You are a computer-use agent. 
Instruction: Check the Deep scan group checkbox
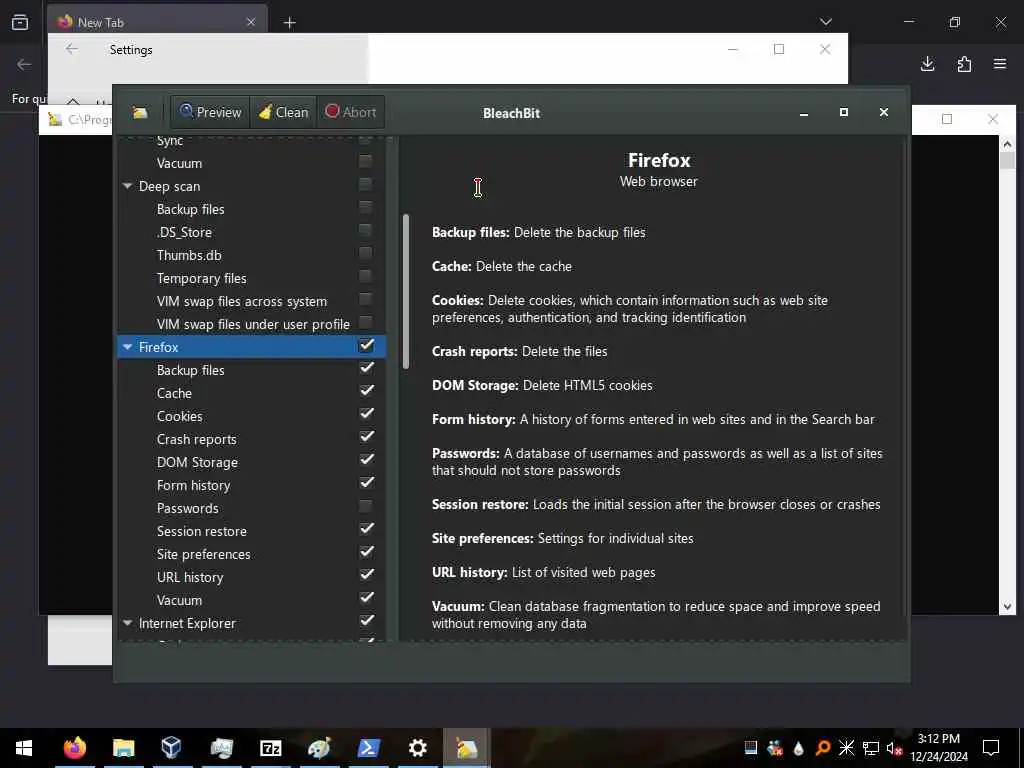[x=366, y=185]
